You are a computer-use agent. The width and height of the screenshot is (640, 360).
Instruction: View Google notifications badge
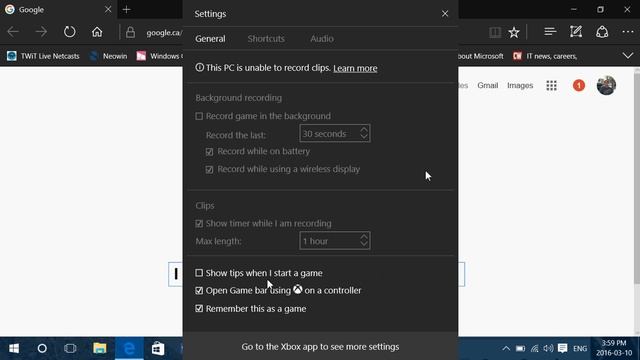pyautogui.click(x=579, y=85)
